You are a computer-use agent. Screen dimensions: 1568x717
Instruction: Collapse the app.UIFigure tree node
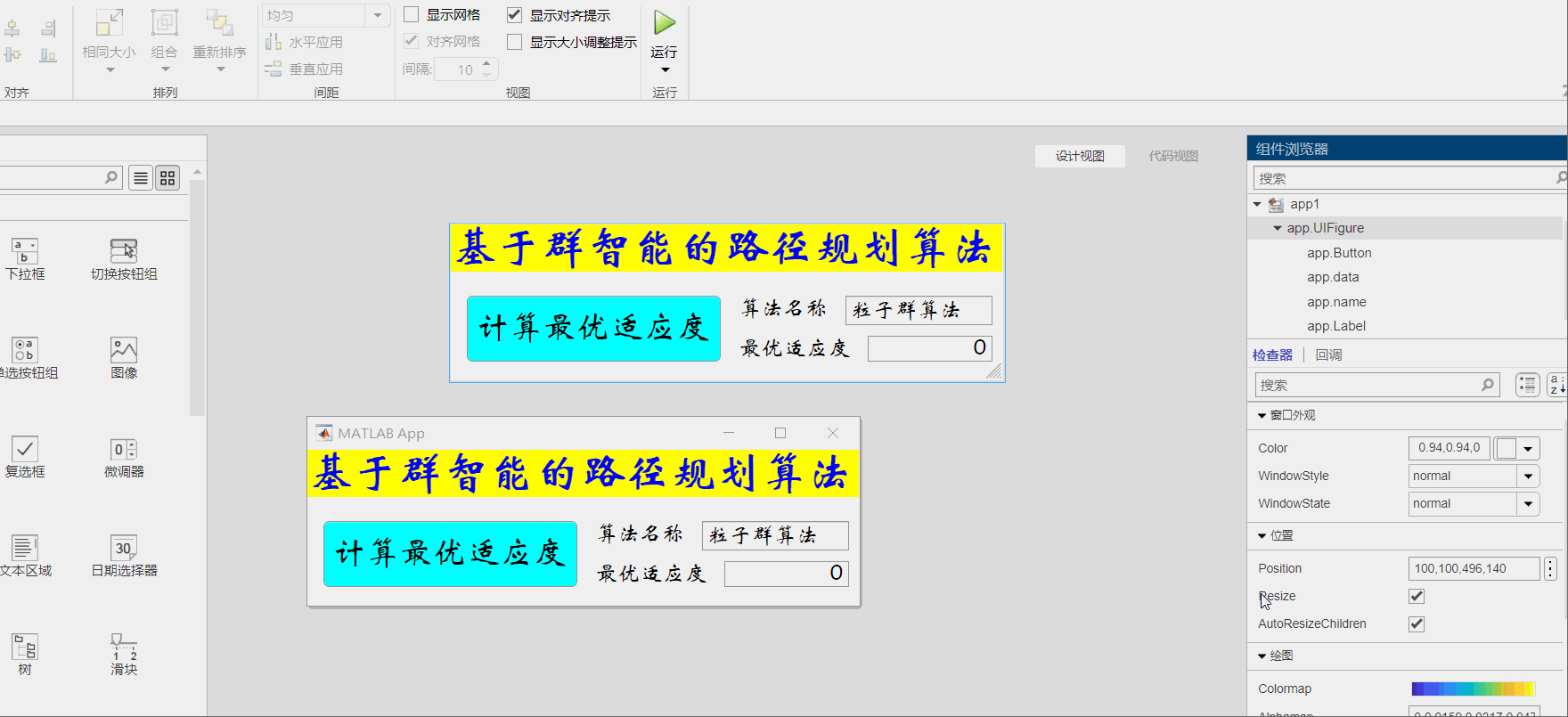coord(1278,228)
